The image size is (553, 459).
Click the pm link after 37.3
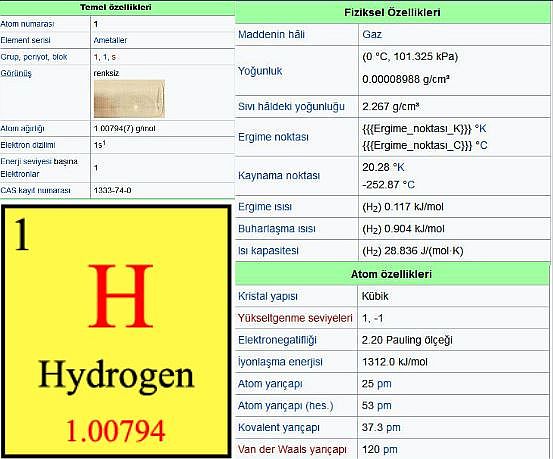coord(395,428)
